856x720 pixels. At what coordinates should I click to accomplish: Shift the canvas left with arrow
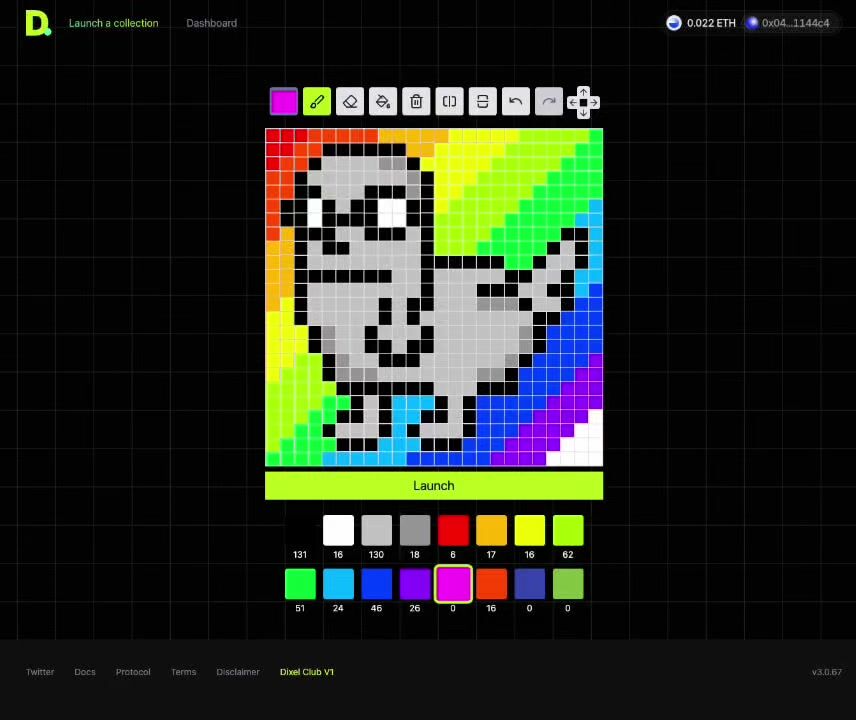click(x=573, y=102)
